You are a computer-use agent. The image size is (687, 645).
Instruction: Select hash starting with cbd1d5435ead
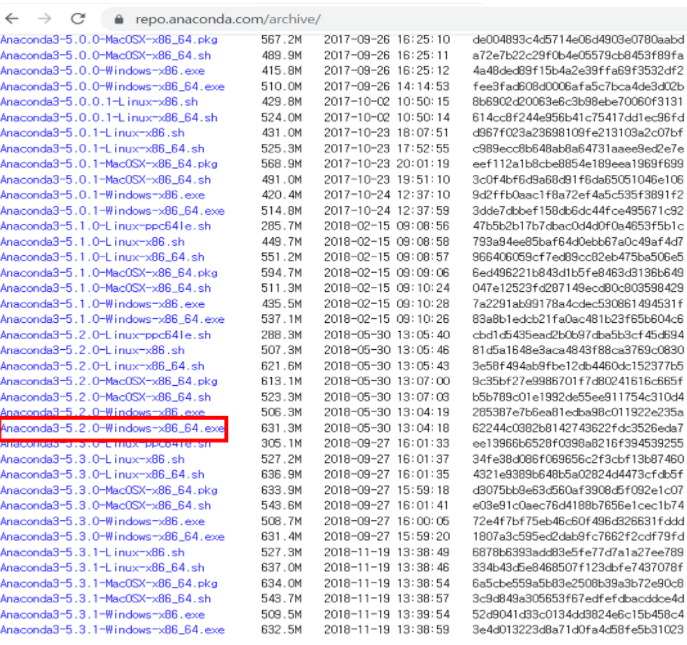(x=578, y=336)
